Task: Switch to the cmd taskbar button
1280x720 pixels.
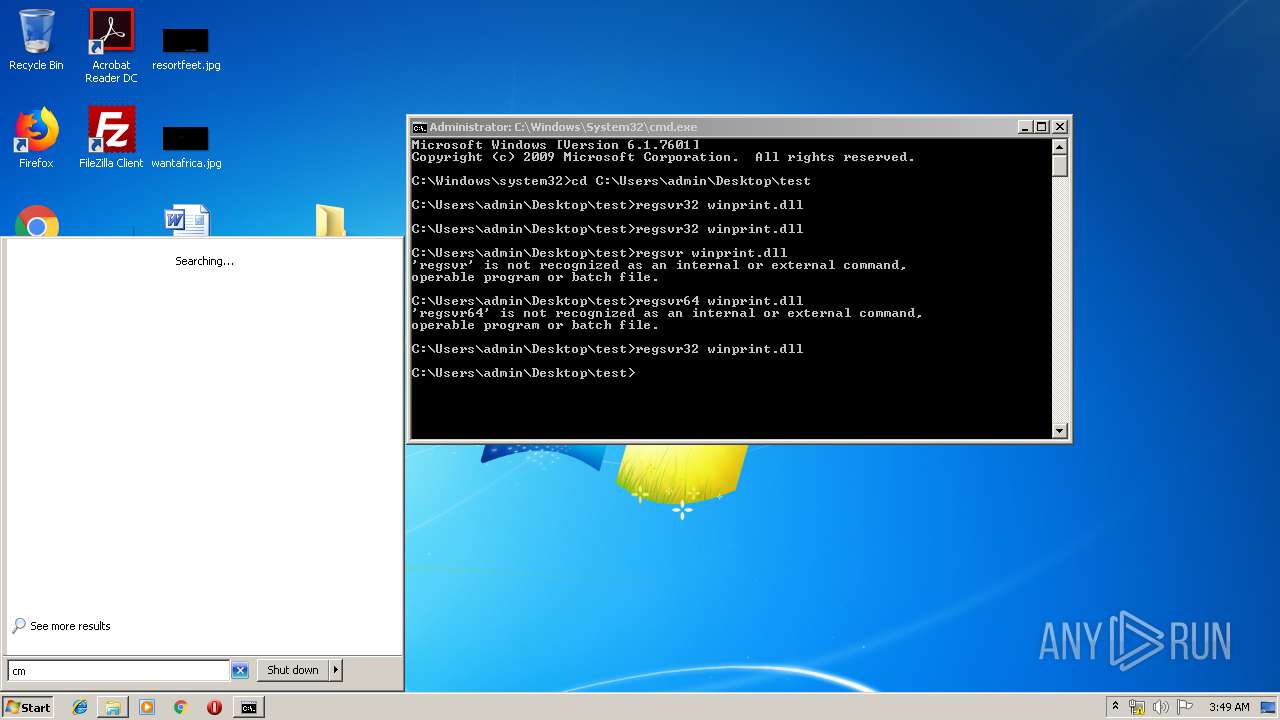Action: [248, 707]
